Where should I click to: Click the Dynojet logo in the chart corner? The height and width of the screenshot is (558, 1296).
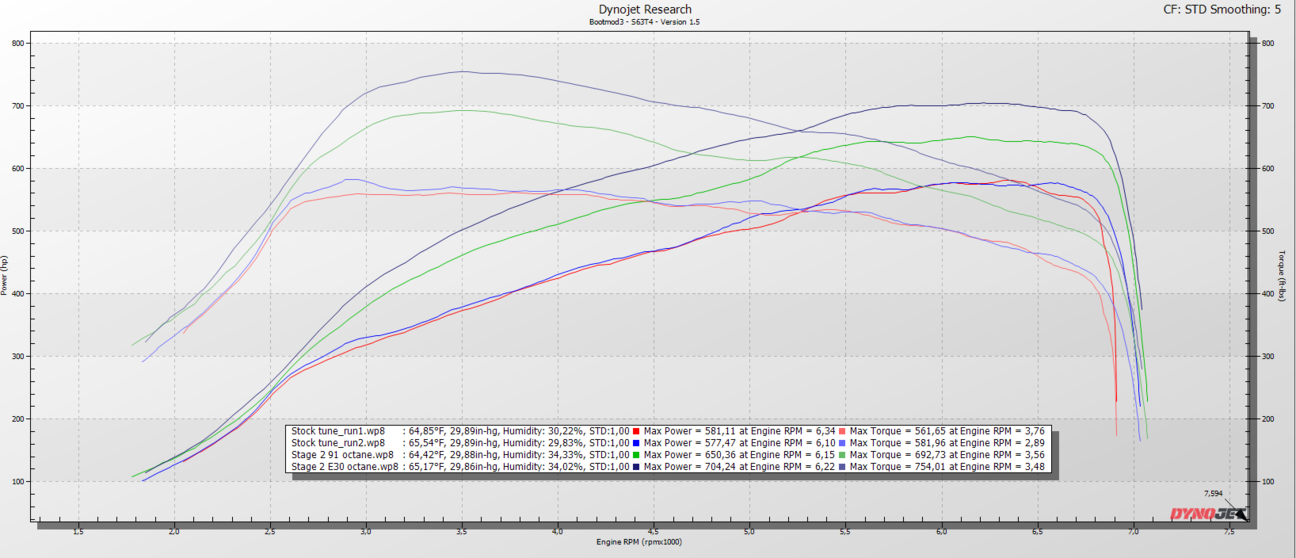(x=1209, y=515)
